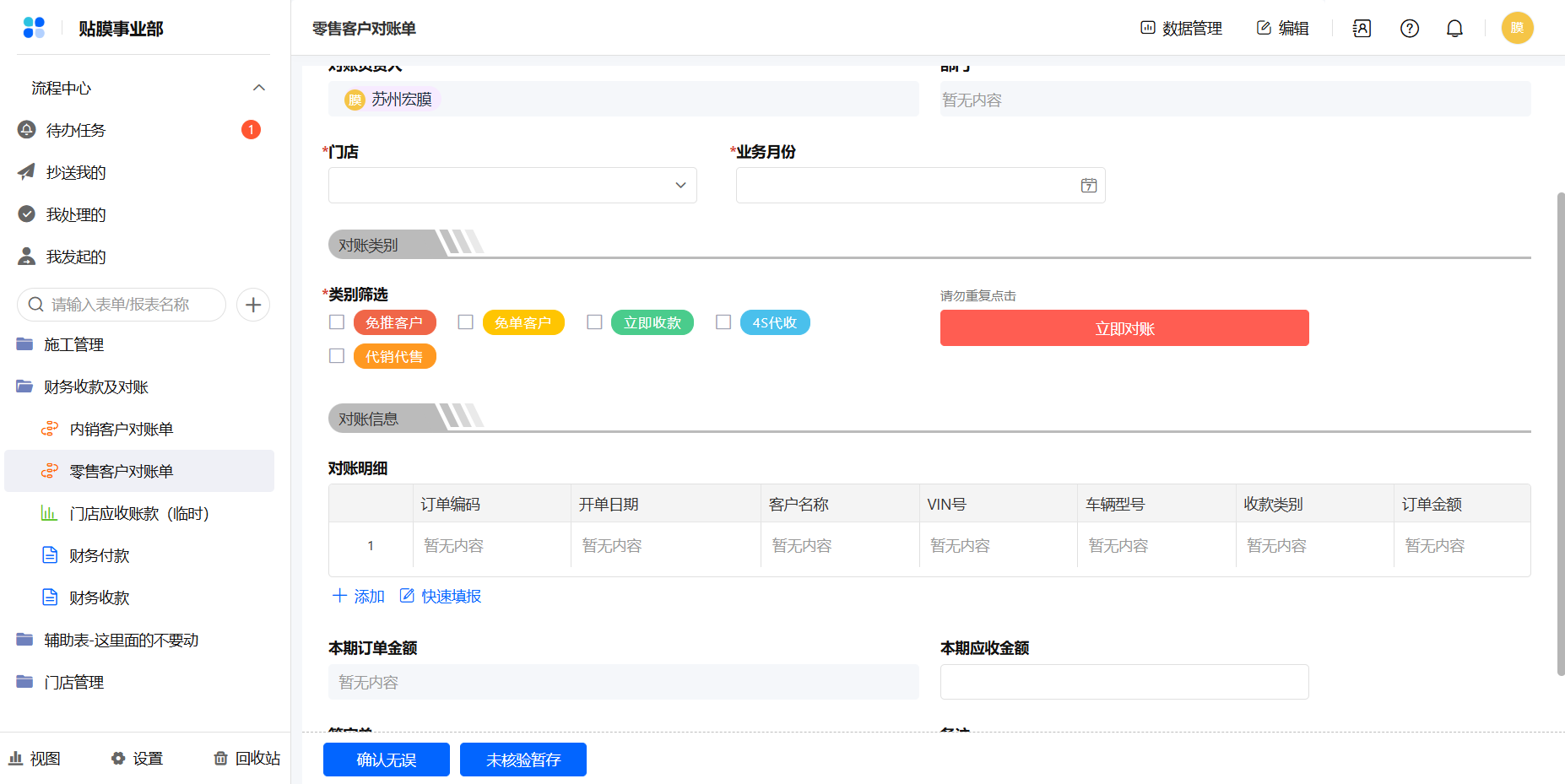Check the 4S代收 checkbox

[x=723, y=322]
